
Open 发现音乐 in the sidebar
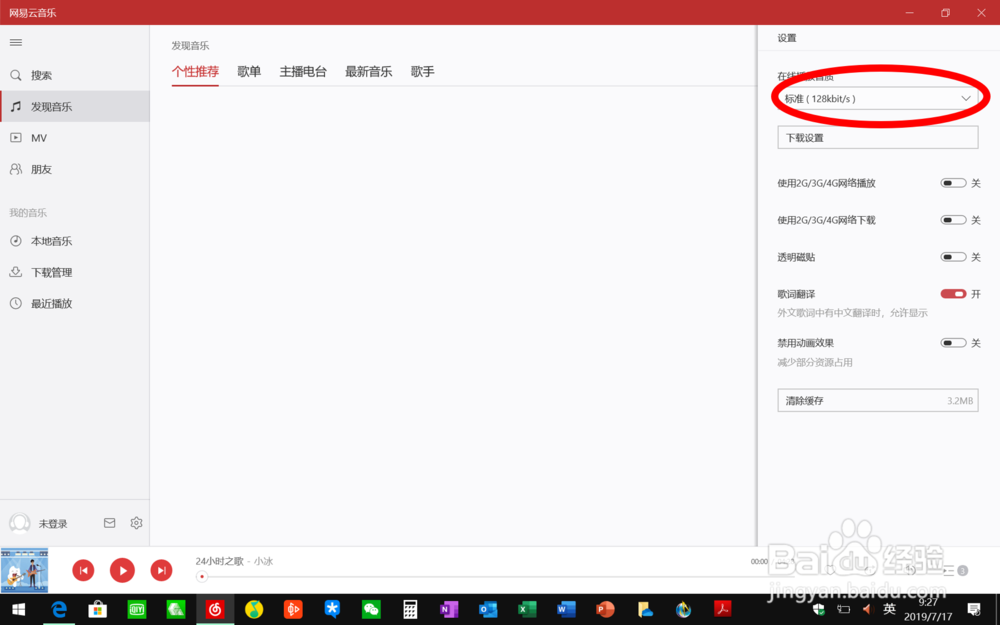click(x=75, y=107)
